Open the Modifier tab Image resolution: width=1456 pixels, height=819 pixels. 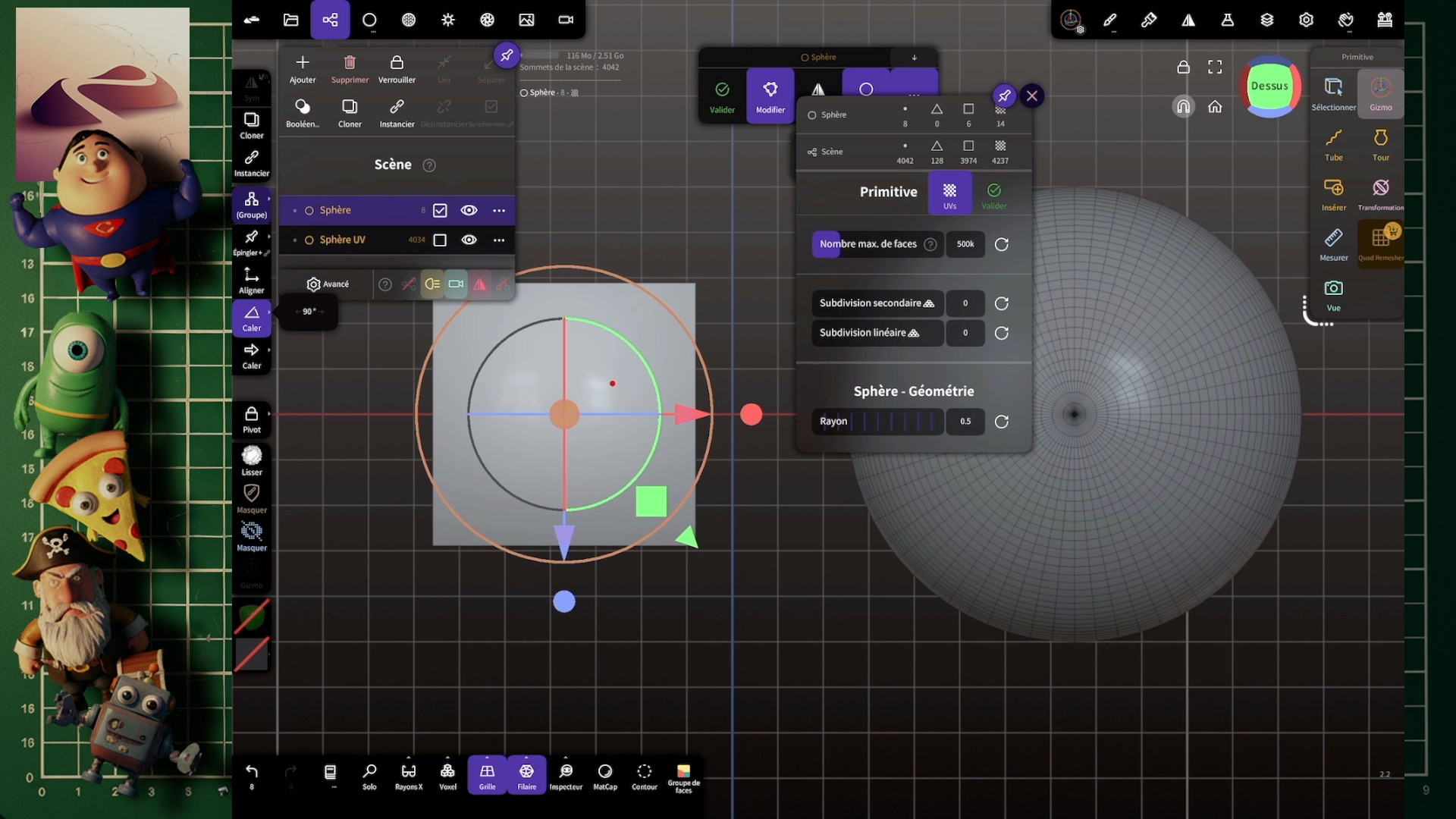coord(770,96)
